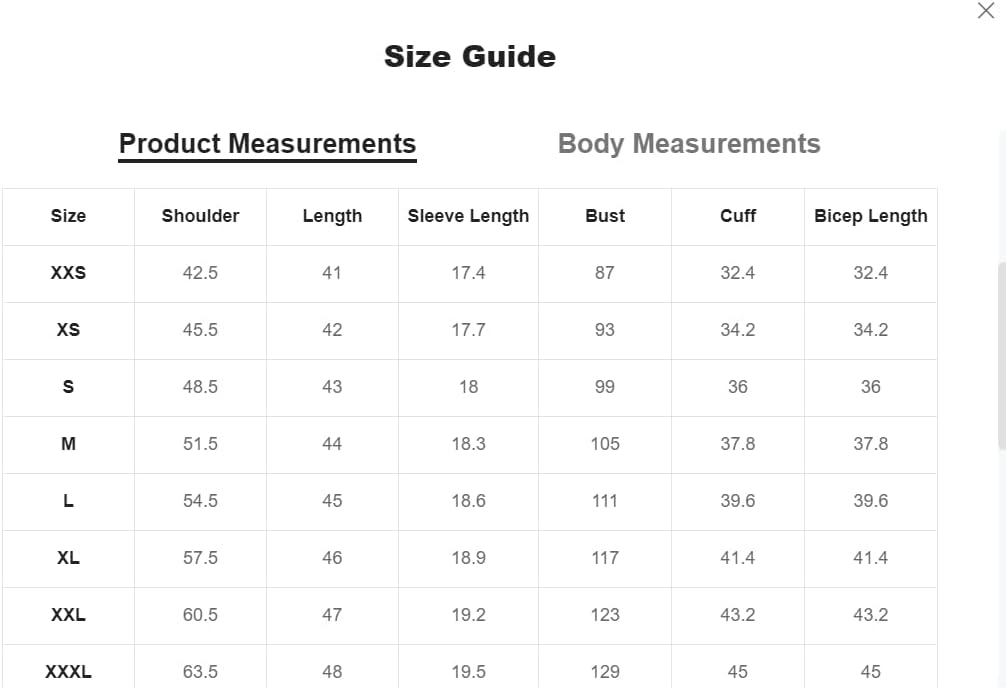
Task: Select the XS size row label
Action: pyautogui.click(x=68, y=330)
